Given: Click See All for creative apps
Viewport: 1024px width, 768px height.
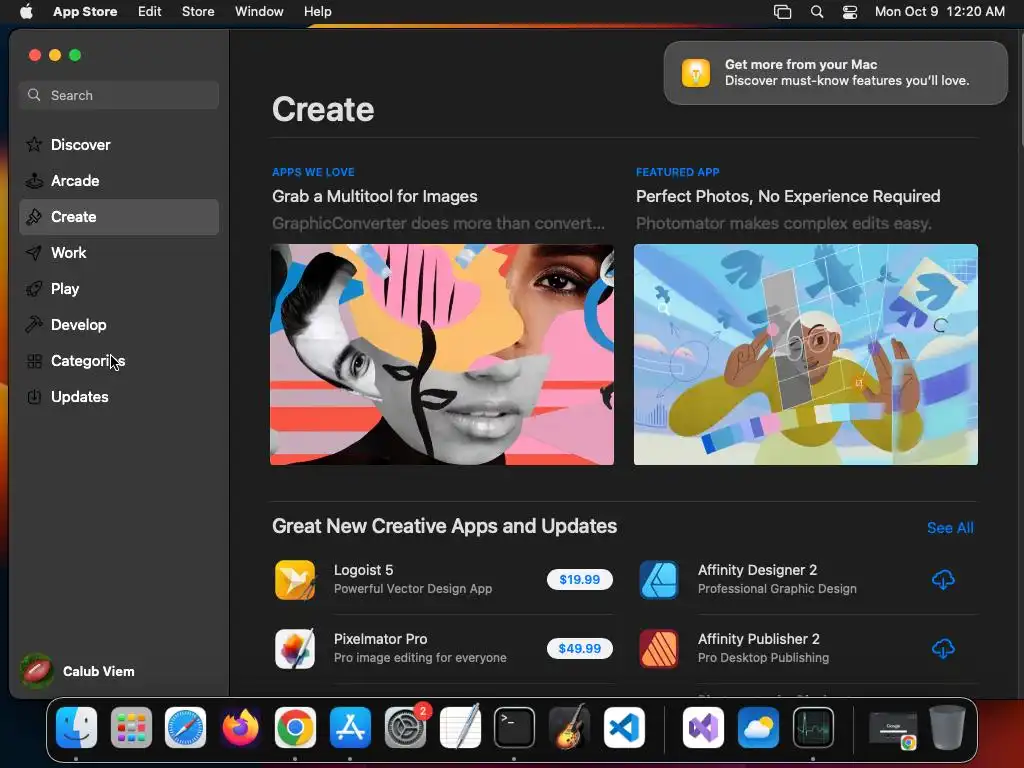Looking at the screenshot, I should [x=950, y=528].
